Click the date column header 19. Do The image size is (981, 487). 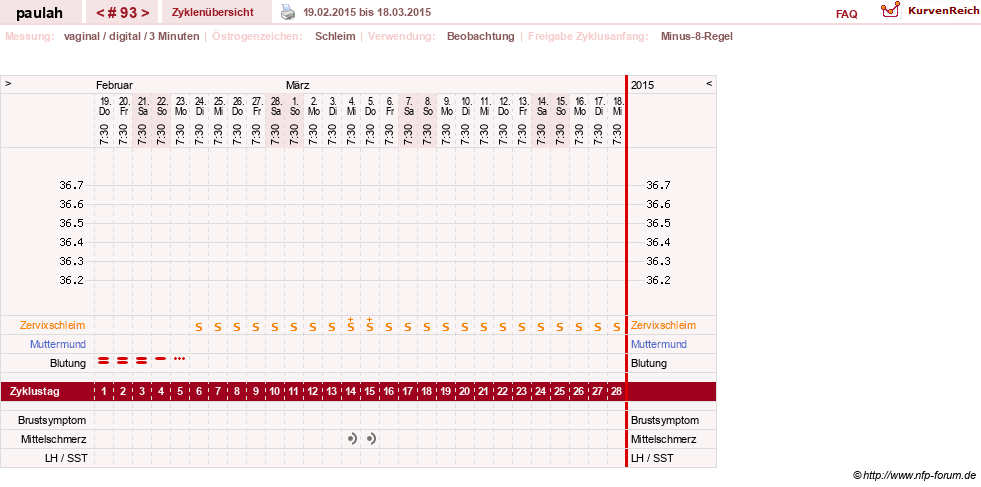[104, 106]
